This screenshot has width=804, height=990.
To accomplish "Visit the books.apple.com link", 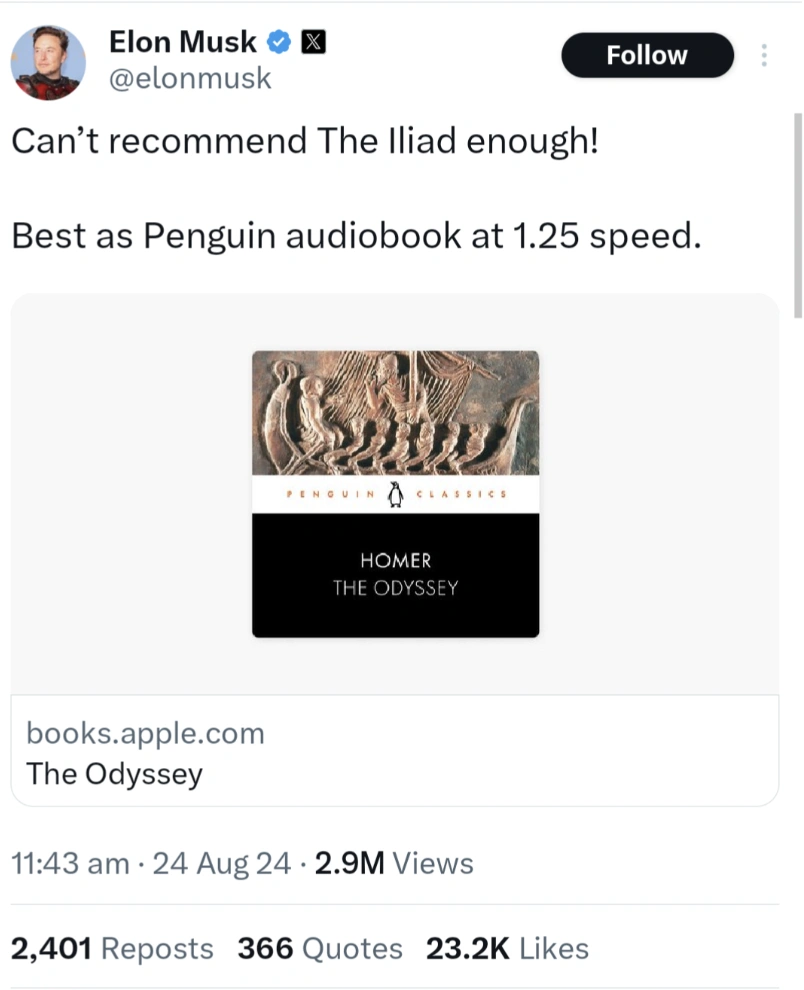I will (x=146, y=733).
